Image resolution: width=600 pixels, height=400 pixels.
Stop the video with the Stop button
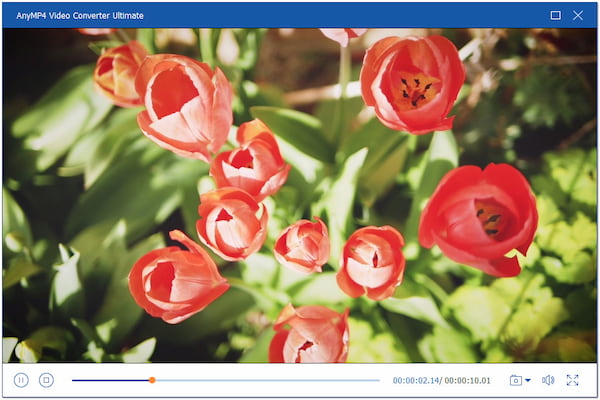pyautogui.click(x=46, y=380)
